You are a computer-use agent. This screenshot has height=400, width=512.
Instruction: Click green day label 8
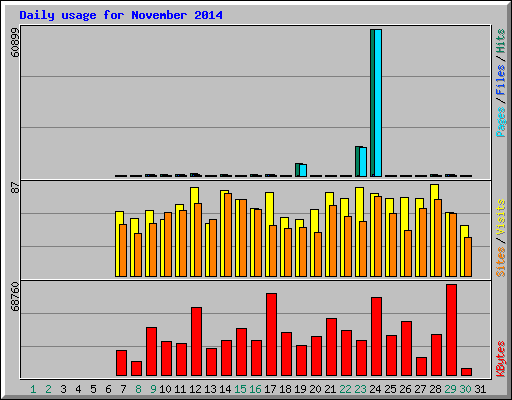coord(138,389)
